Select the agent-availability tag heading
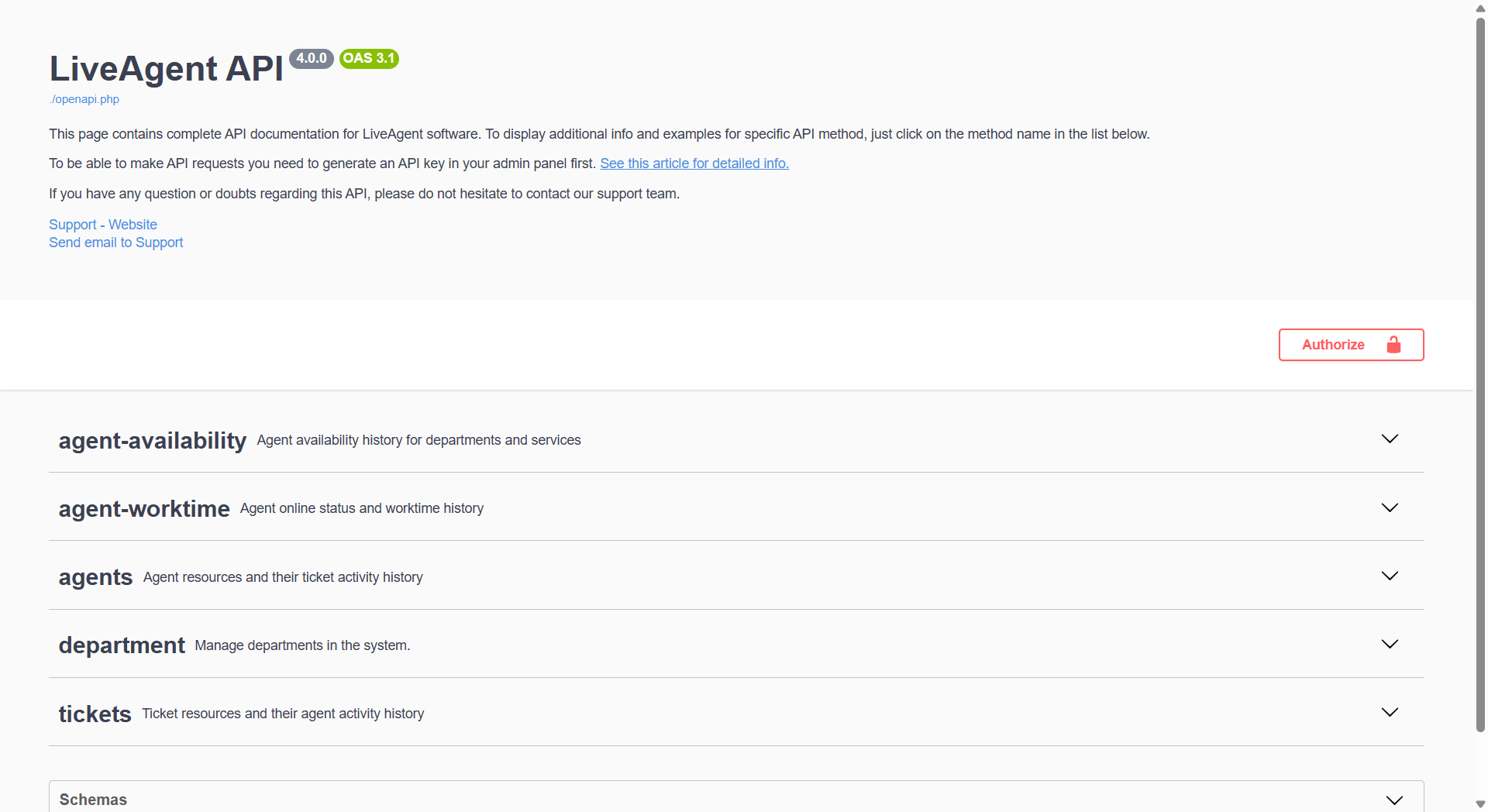 [x=153, y=440]
